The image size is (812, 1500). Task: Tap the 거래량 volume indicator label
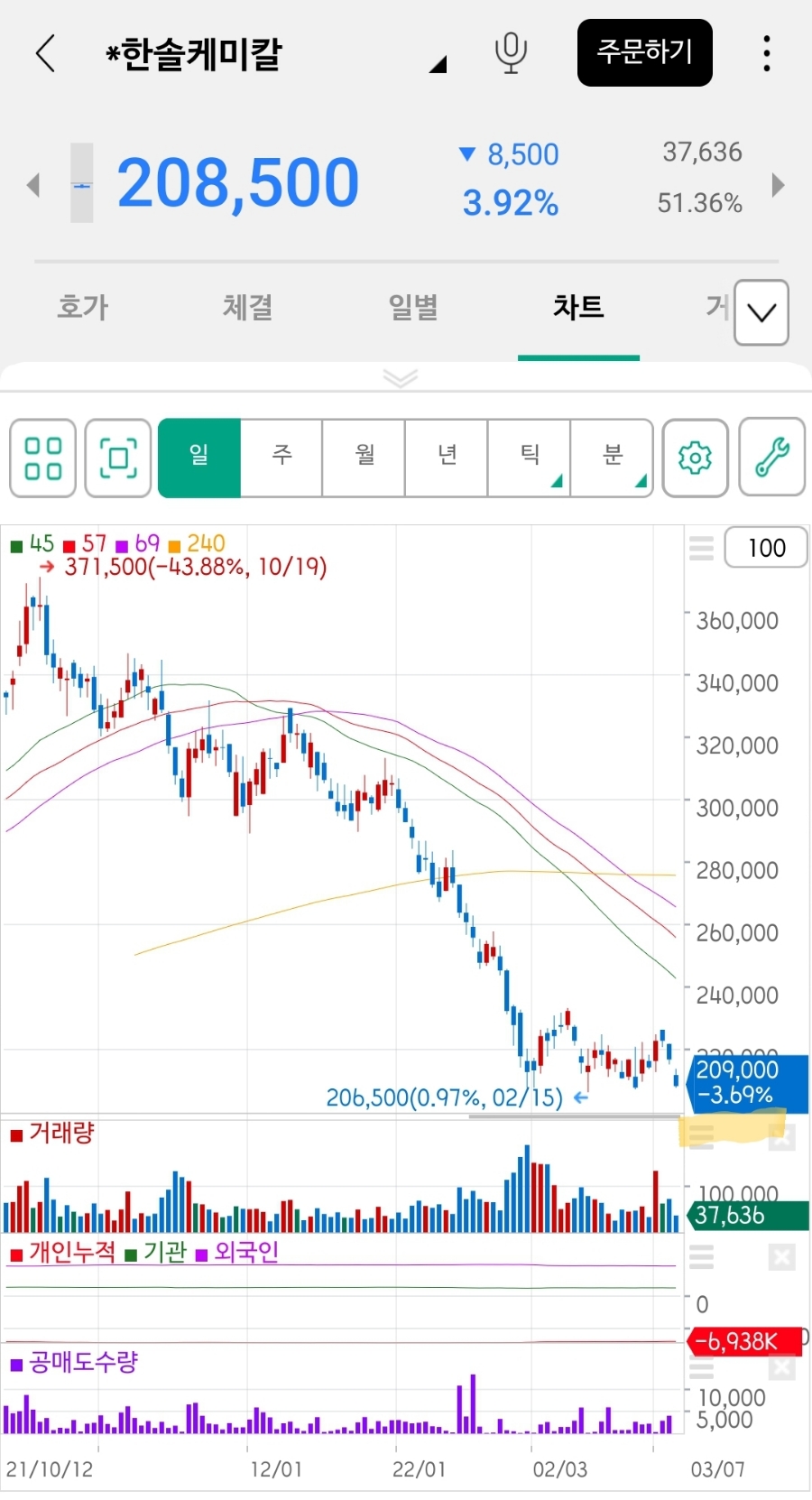click(52, 1132)
